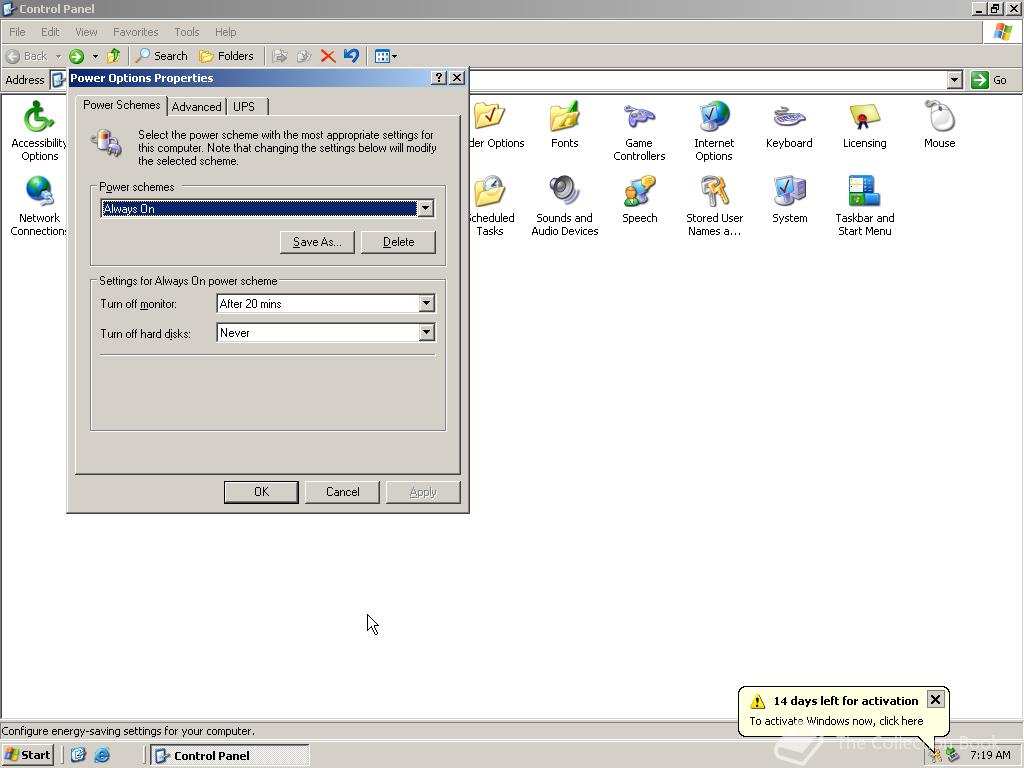This screenshot has height=768, width=1024.
Task: Open Sounds and Audio Devices
Action: (564, 205)
